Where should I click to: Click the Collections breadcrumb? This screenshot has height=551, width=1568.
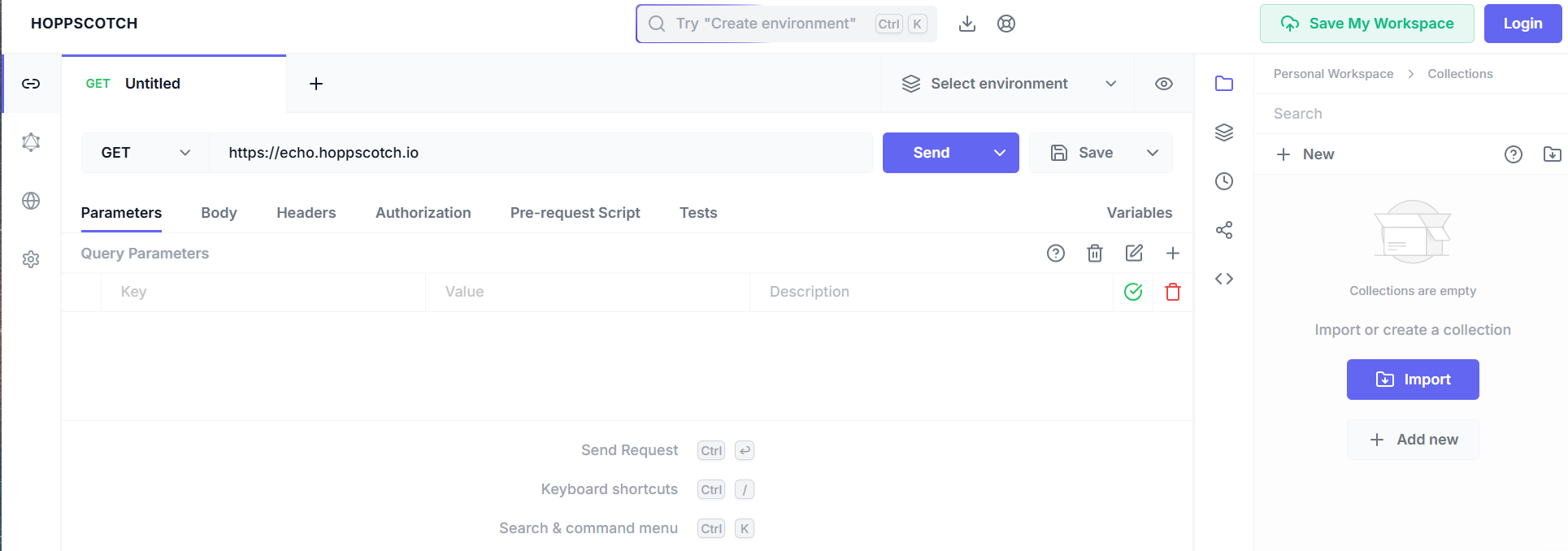pyautogui.click(x=1460, y=74)
